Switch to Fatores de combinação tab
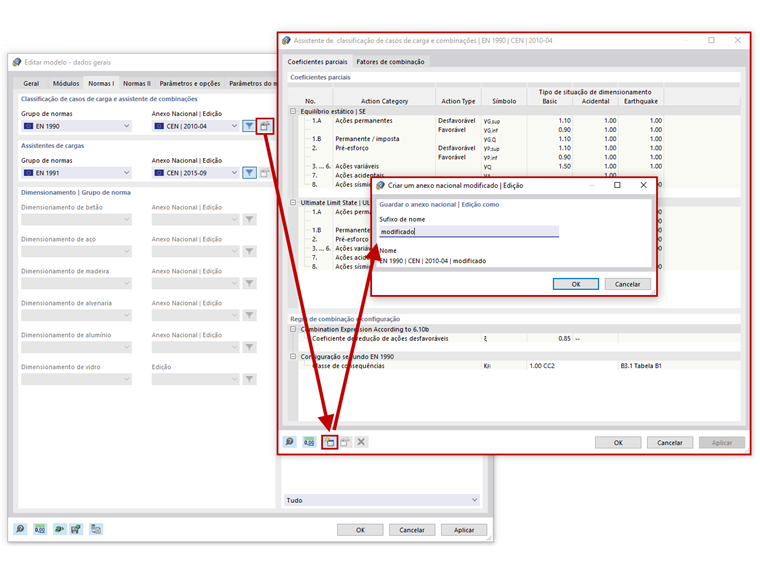The width and height of the screenshot is (760, 570). pyautogui.click(x=390, y=62)
